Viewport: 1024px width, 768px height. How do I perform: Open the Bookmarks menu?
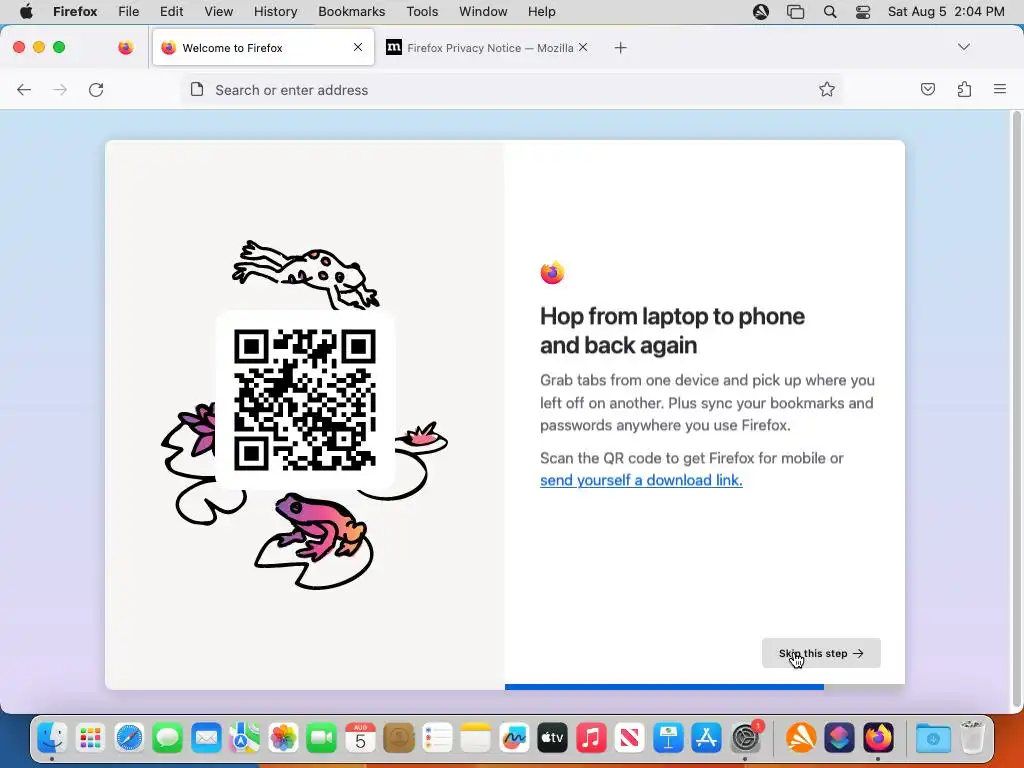(x=351, y=12)
